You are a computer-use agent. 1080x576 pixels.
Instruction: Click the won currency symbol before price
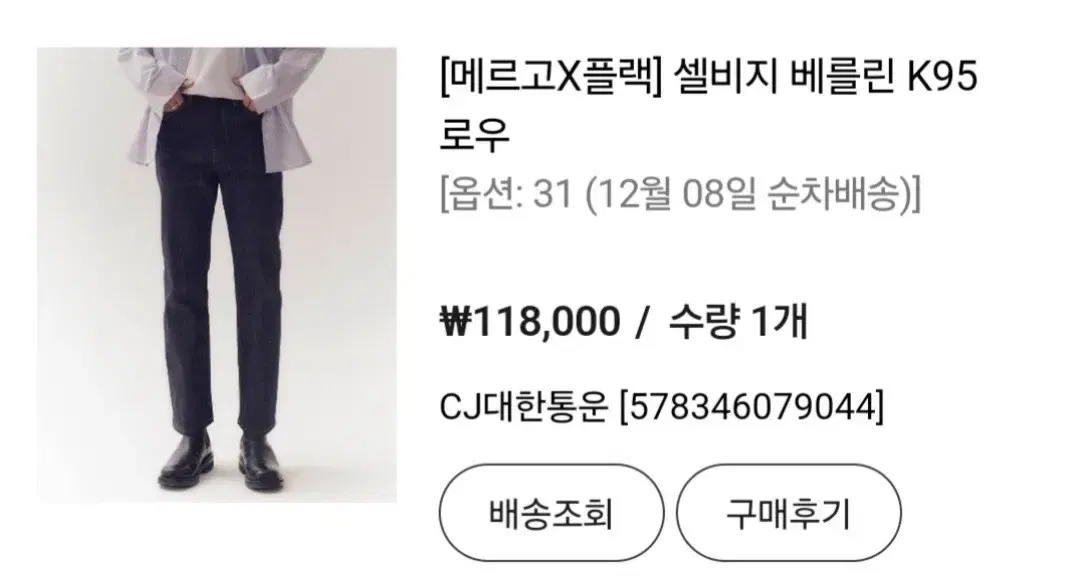455,322
